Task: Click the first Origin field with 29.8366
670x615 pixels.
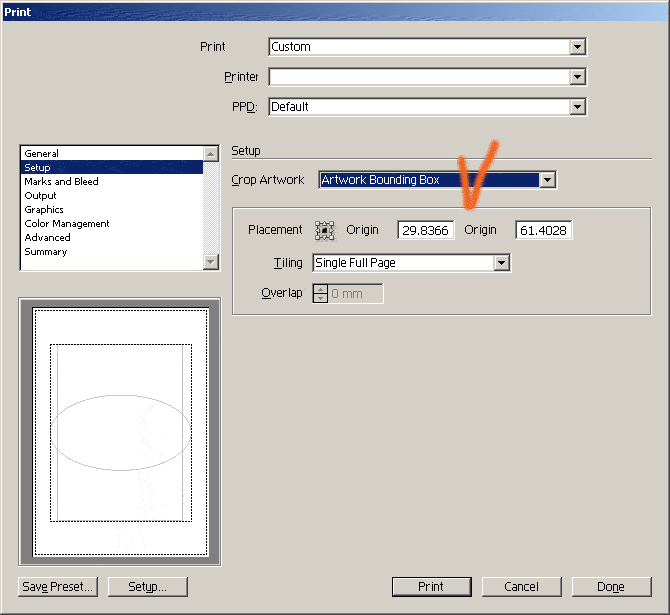Action: click(x=426, y=230)
